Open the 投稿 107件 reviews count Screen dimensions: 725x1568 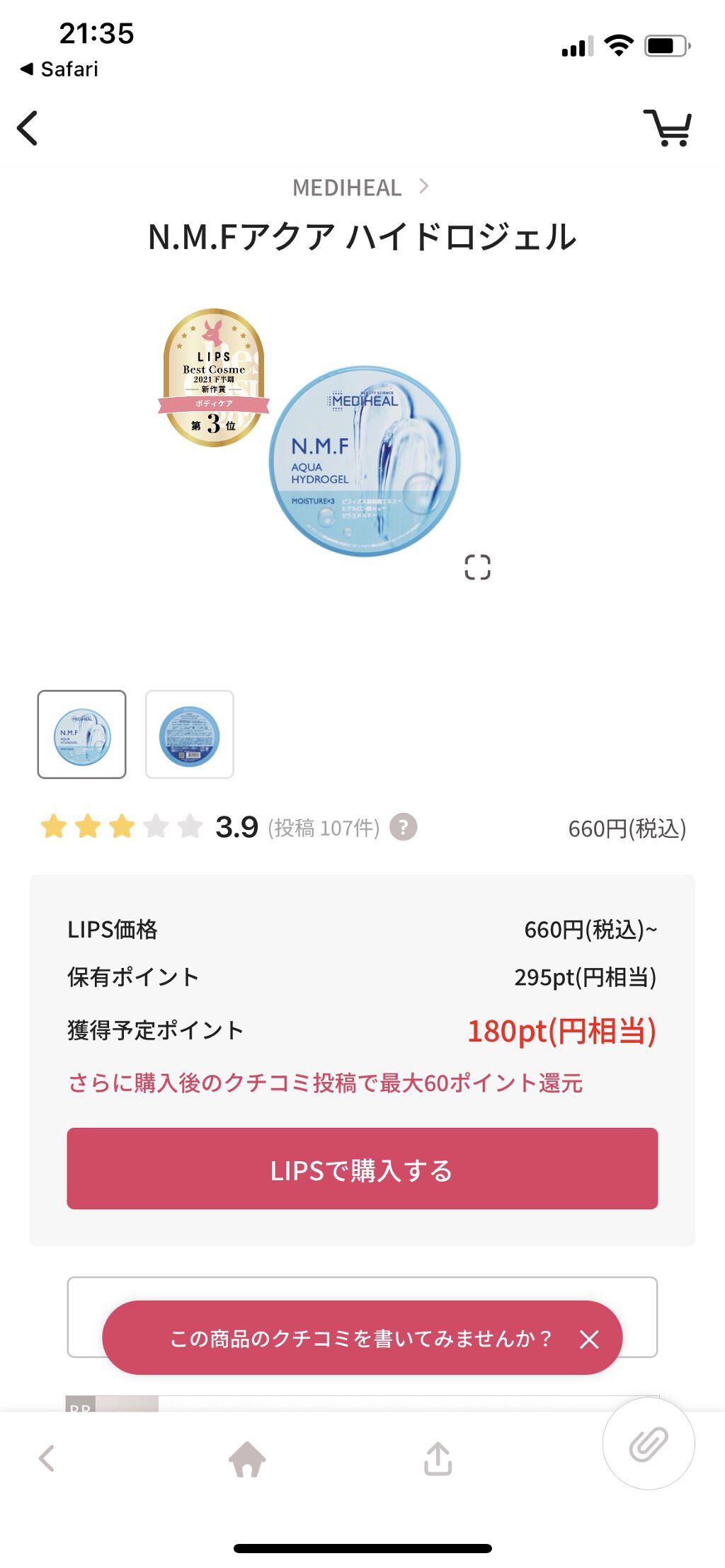324,828
